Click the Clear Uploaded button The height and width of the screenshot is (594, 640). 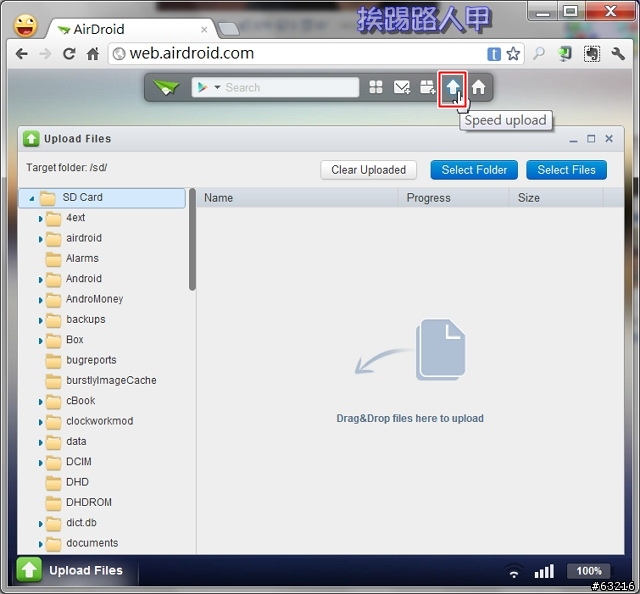[x=368, y=170]
